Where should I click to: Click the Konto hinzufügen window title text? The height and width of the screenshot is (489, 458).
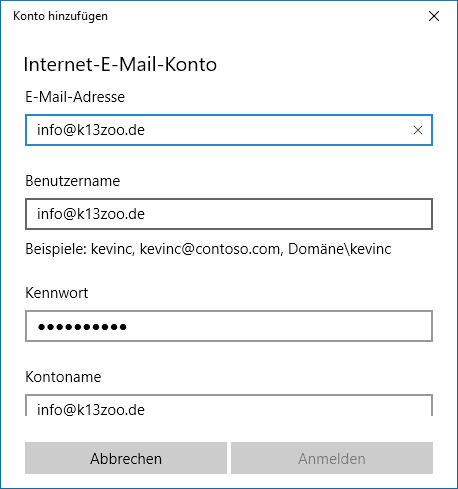coord(60,16)
